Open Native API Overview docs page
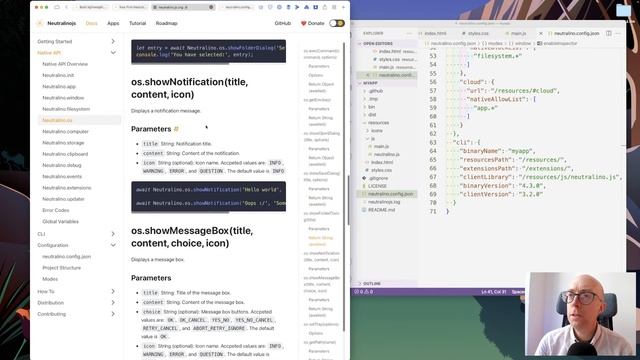This screenshot has height=360, width=640. click(x=65, y=64)
